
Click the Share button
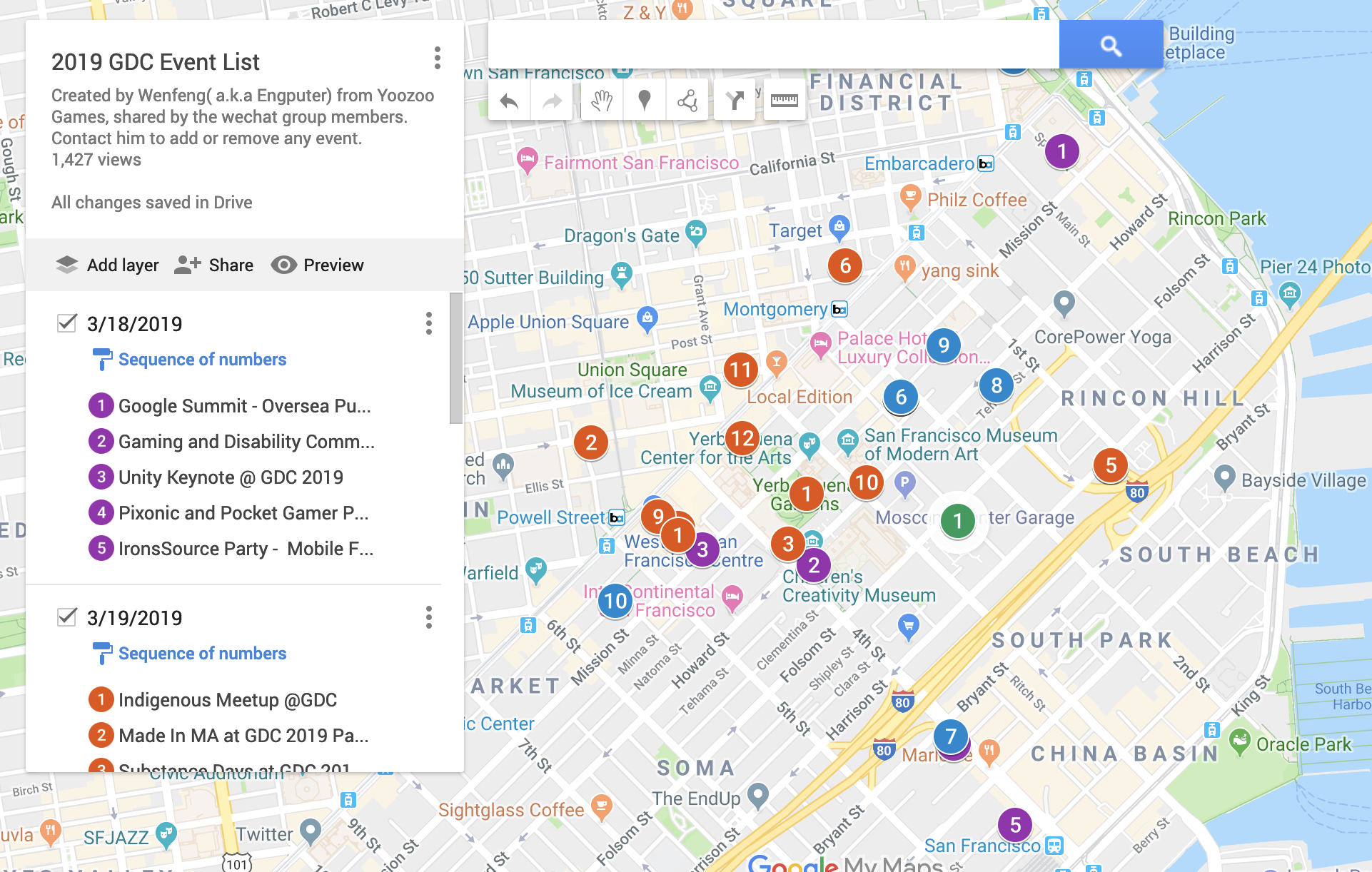click(x=213, y=265)
